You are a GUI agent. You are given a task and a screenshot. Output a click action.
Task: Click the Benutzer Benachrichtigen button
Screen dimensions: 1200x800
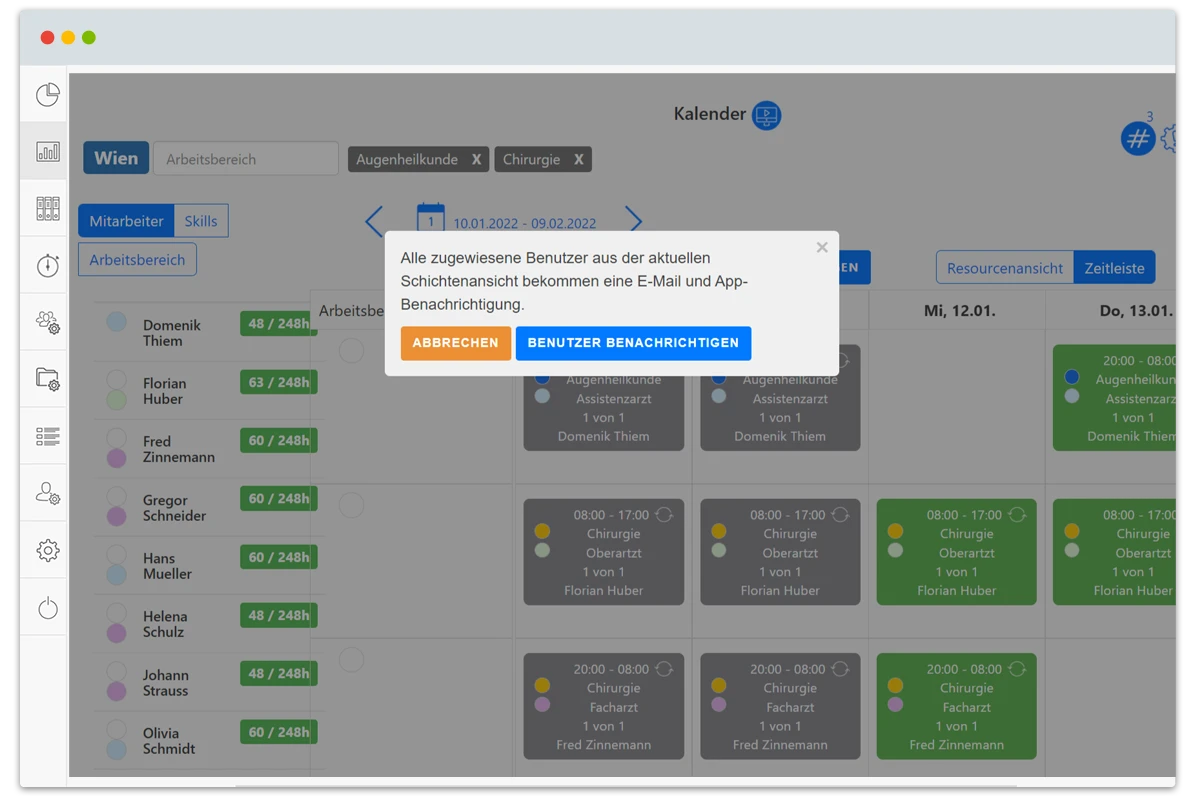tap(633, 343)
